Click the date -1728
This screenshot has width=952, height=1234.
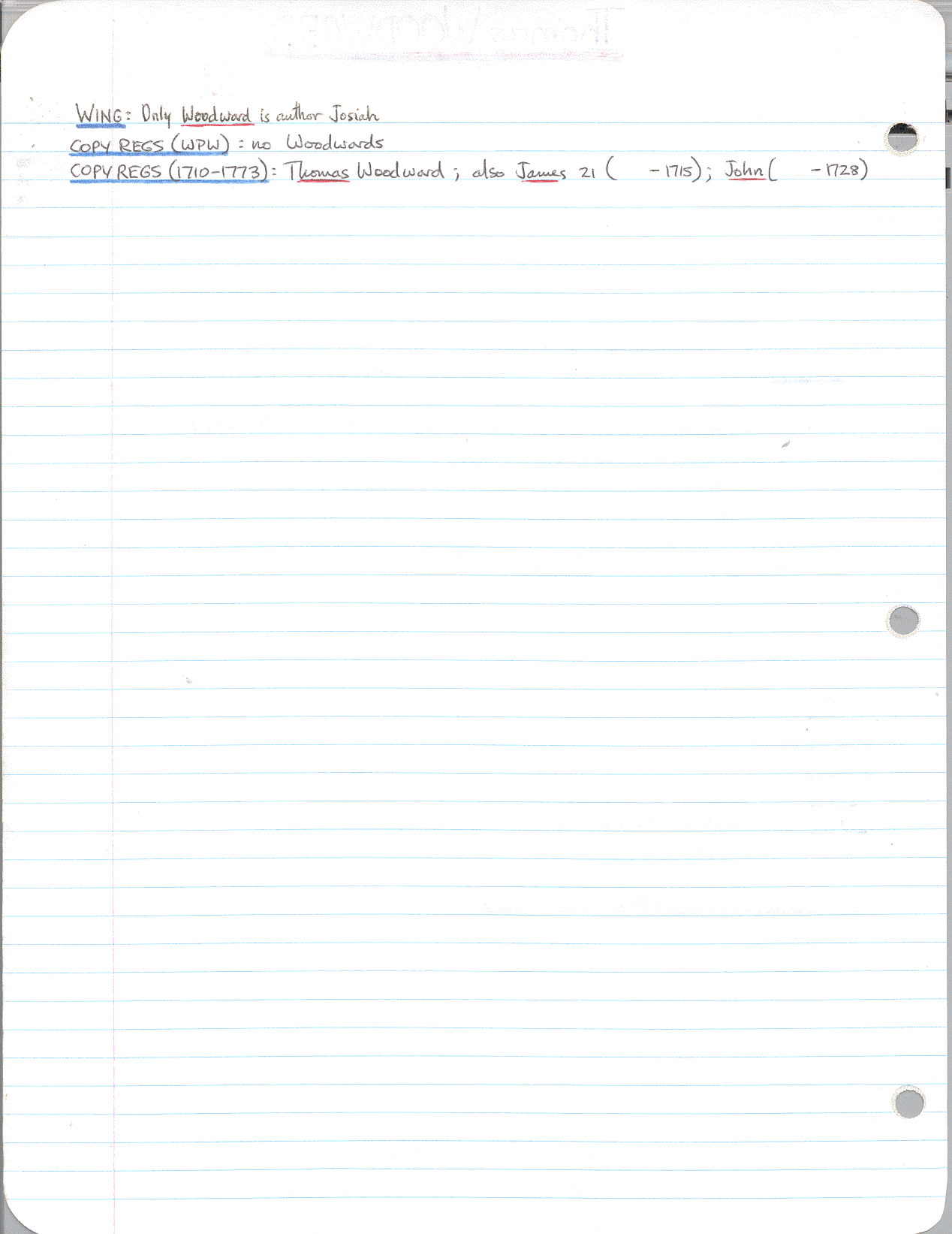836,170
